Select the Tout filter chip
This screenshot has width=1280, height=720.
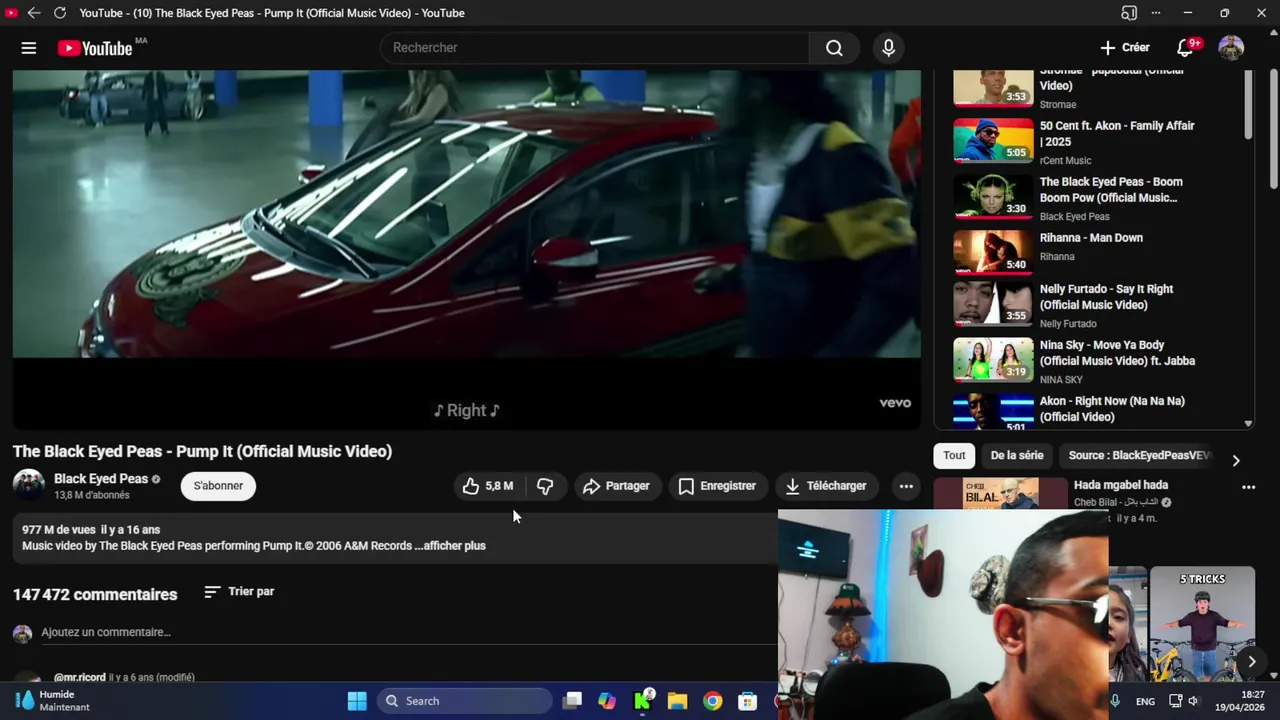(954, 455)
